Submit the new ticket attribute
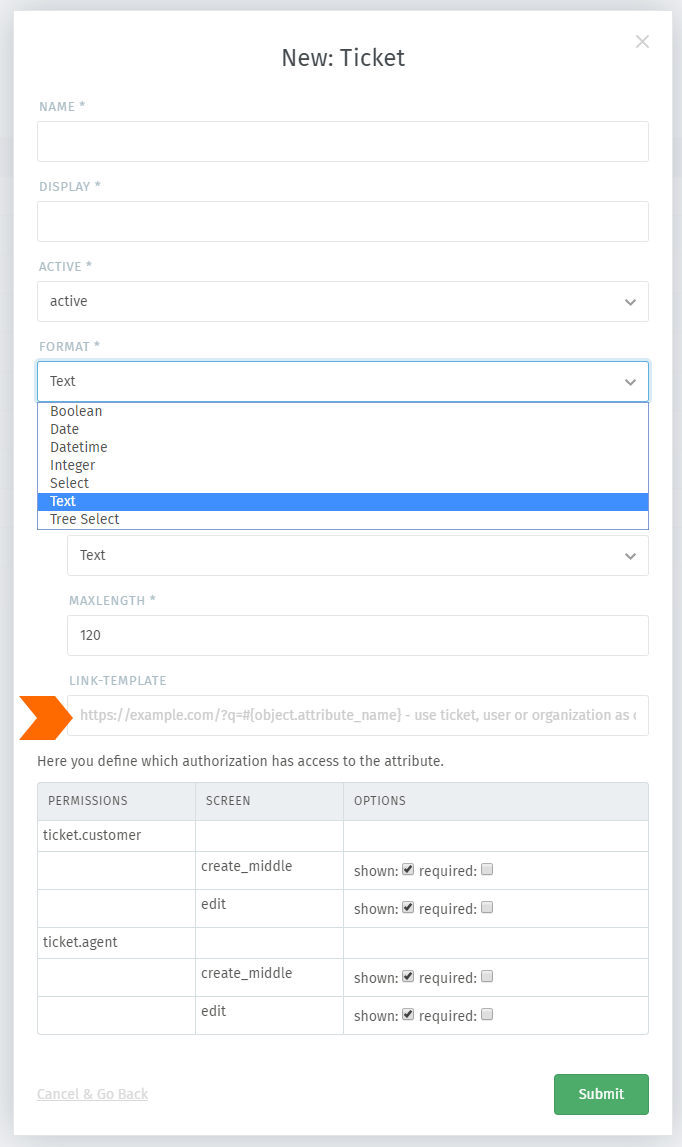 click(600, 1094)
